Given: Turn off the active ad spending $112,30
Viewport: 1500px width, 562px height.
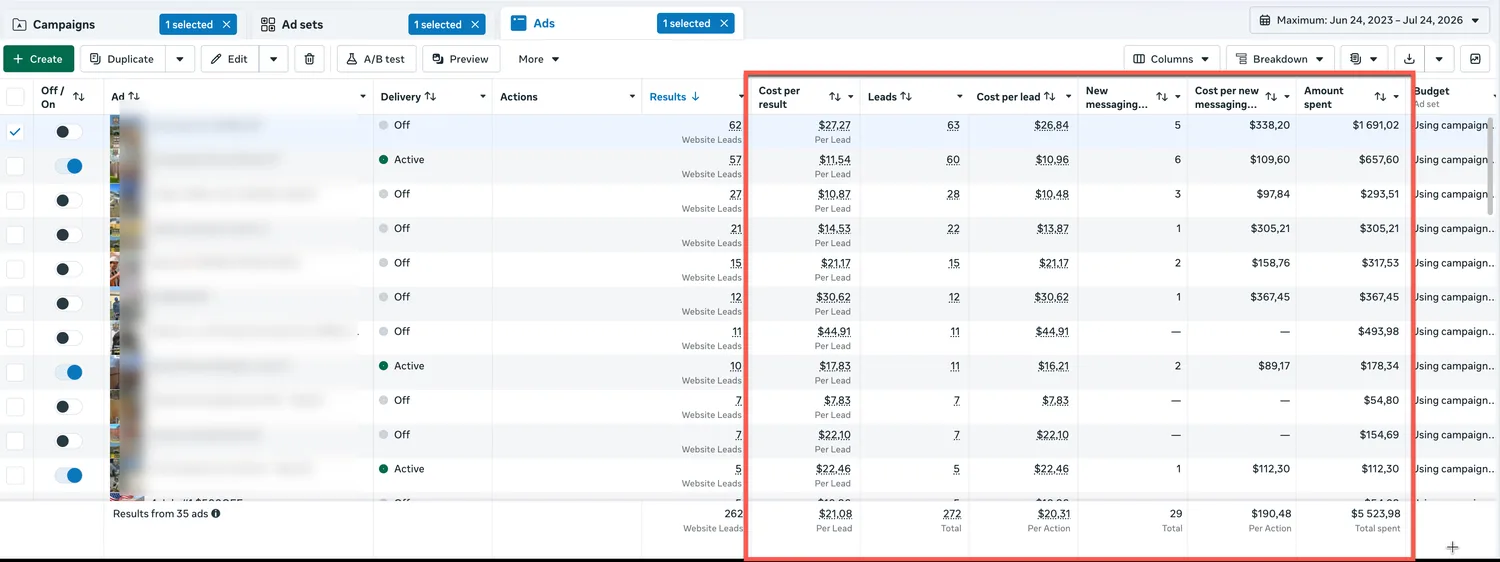Looking at the screenshot, I should point(68,475).
